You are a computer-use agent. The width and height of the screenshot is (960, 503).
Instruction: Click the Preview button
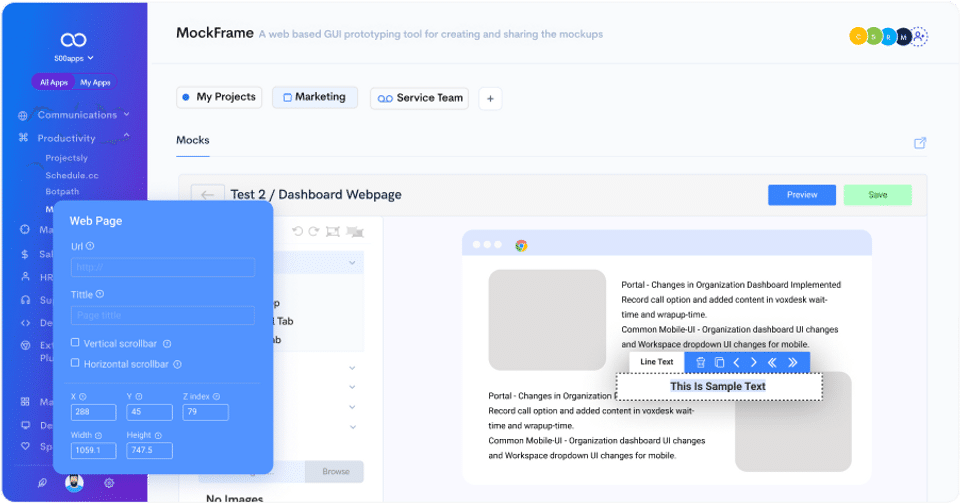tap(802, 195)
